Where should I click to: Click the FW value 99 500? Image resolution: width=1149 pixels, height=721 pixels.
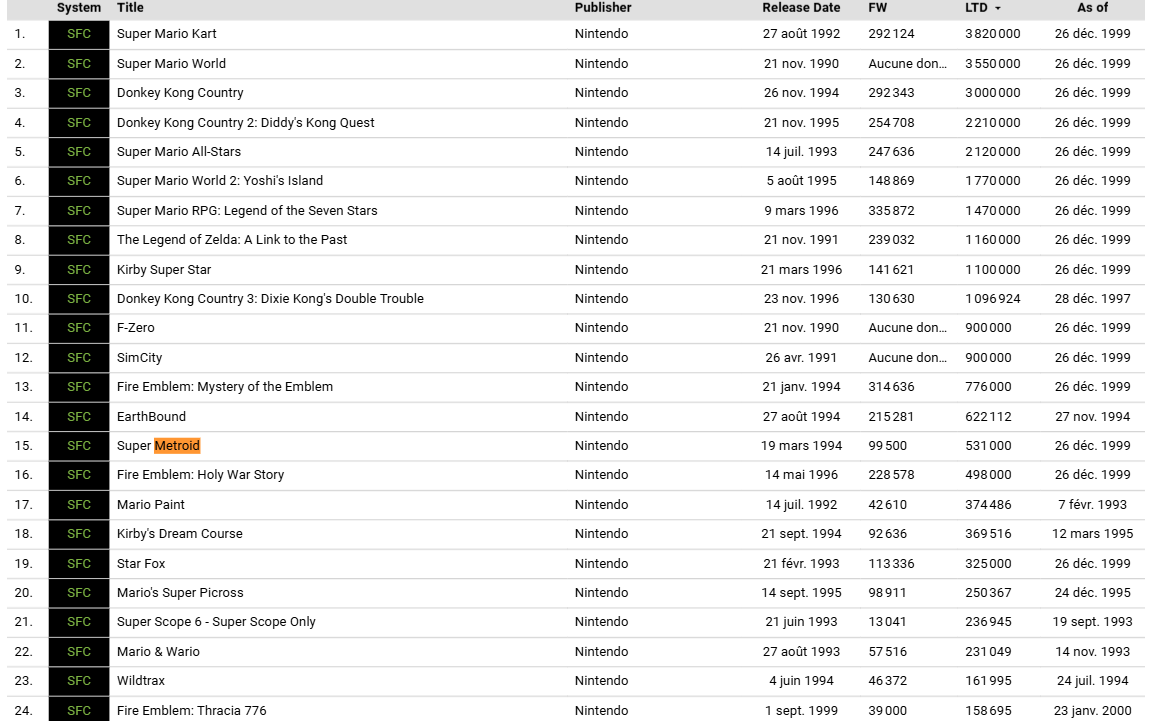[887, 445]
